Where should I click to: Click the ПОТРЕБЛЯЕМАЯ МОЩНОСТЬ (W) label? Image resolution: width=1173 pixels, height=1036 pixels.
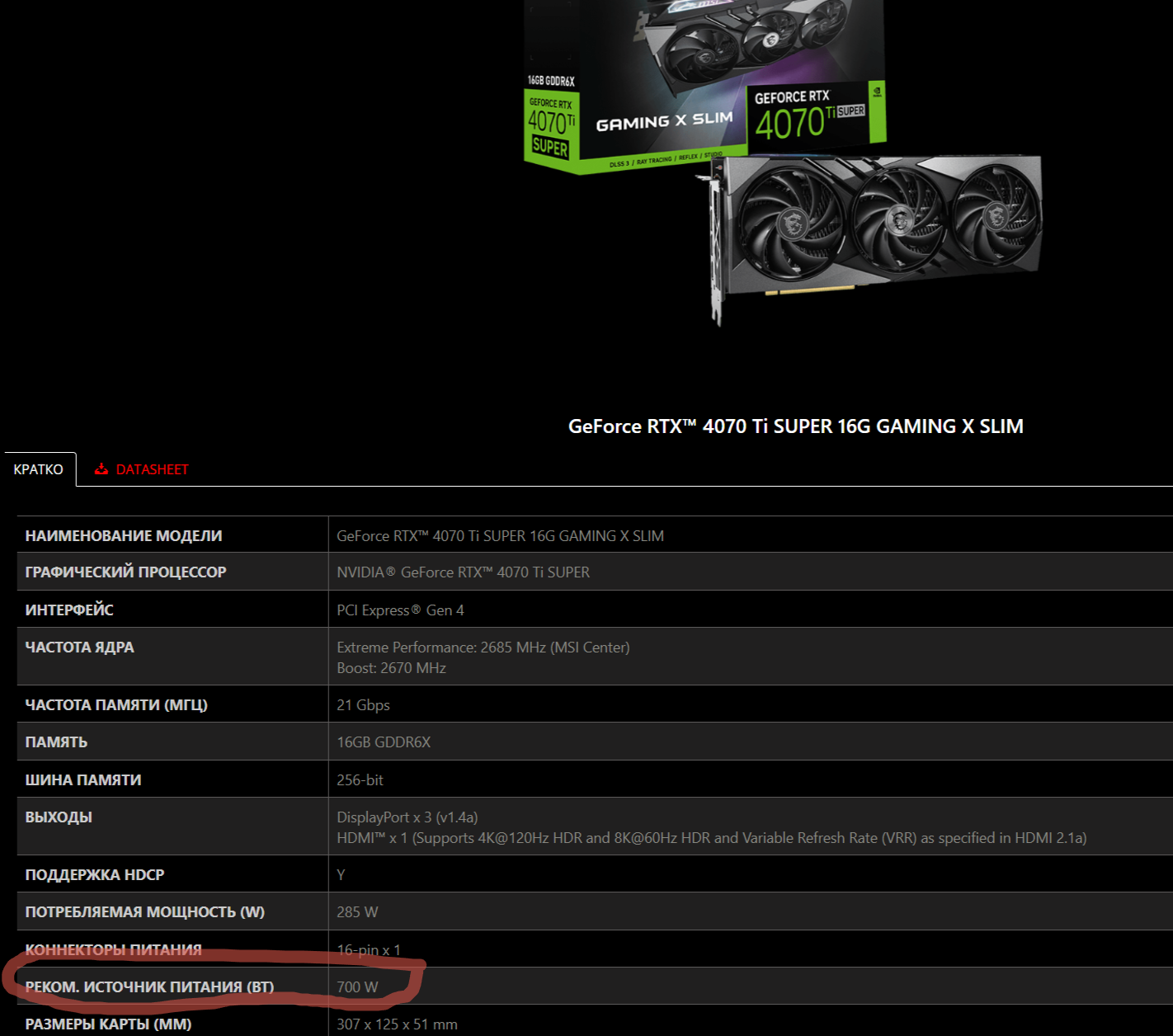tap(145, 912)
